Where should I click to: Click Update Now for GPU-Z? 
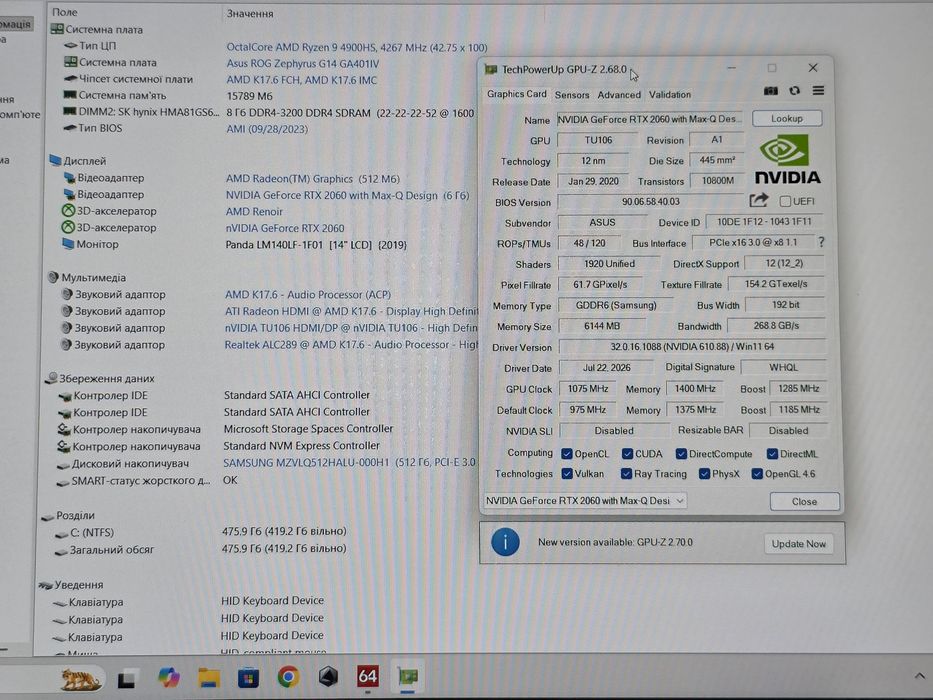pos(799,543)
